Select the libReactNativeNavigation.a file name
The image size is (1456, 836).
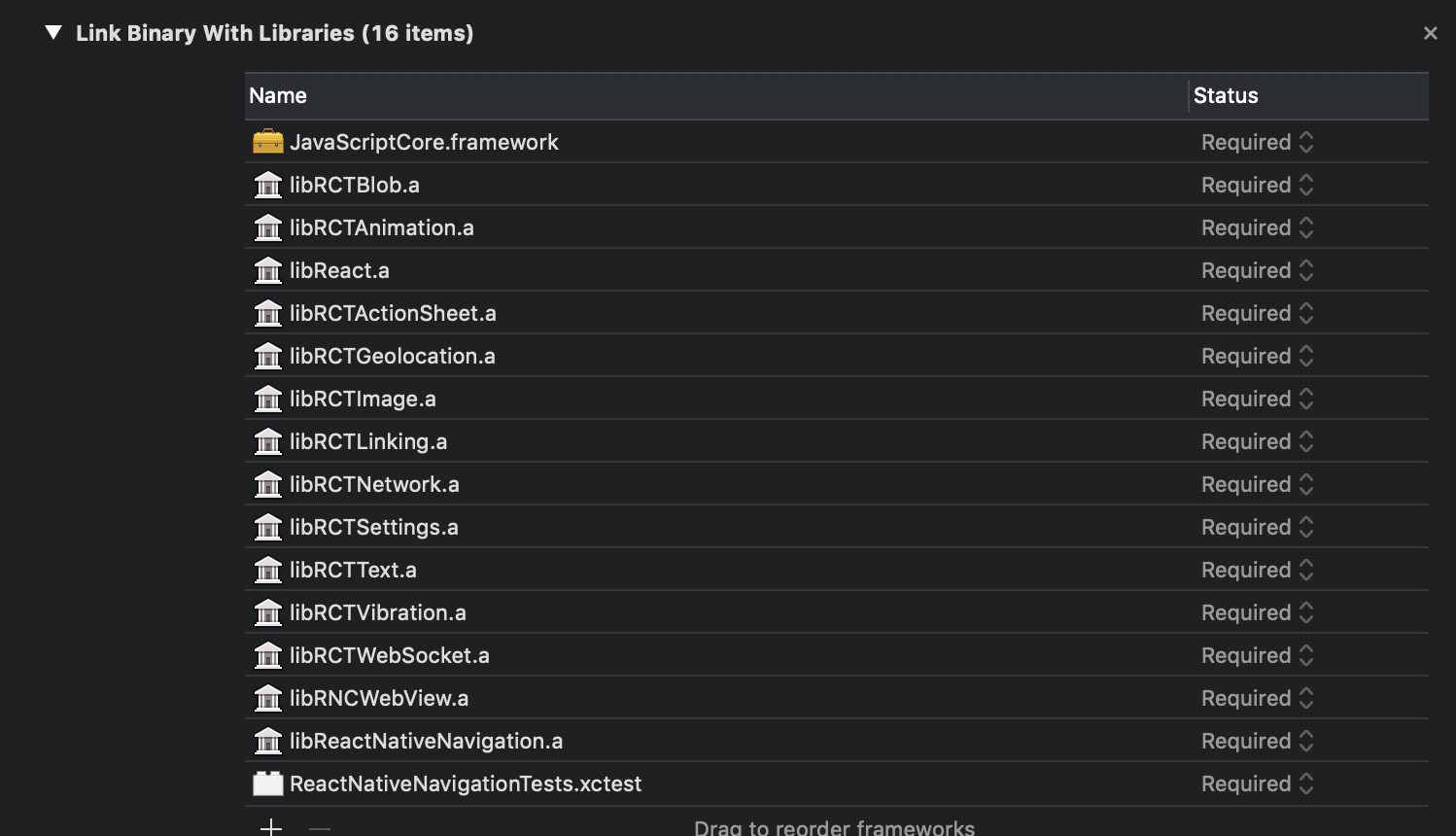[x=426, y=741]
